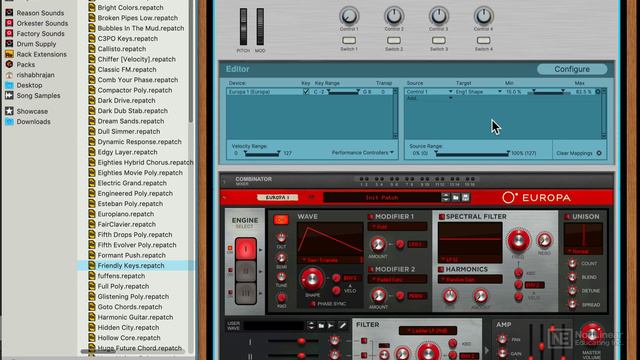Open the waveform type dropdown below Wave display
Image resolution: width=640 pixels, height=360 pixels.
(x=331, y=260)
